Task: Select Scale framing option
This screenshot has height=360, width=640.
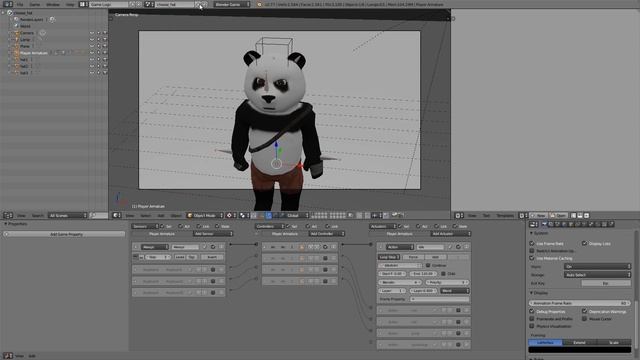Action: tap(614, 342)
